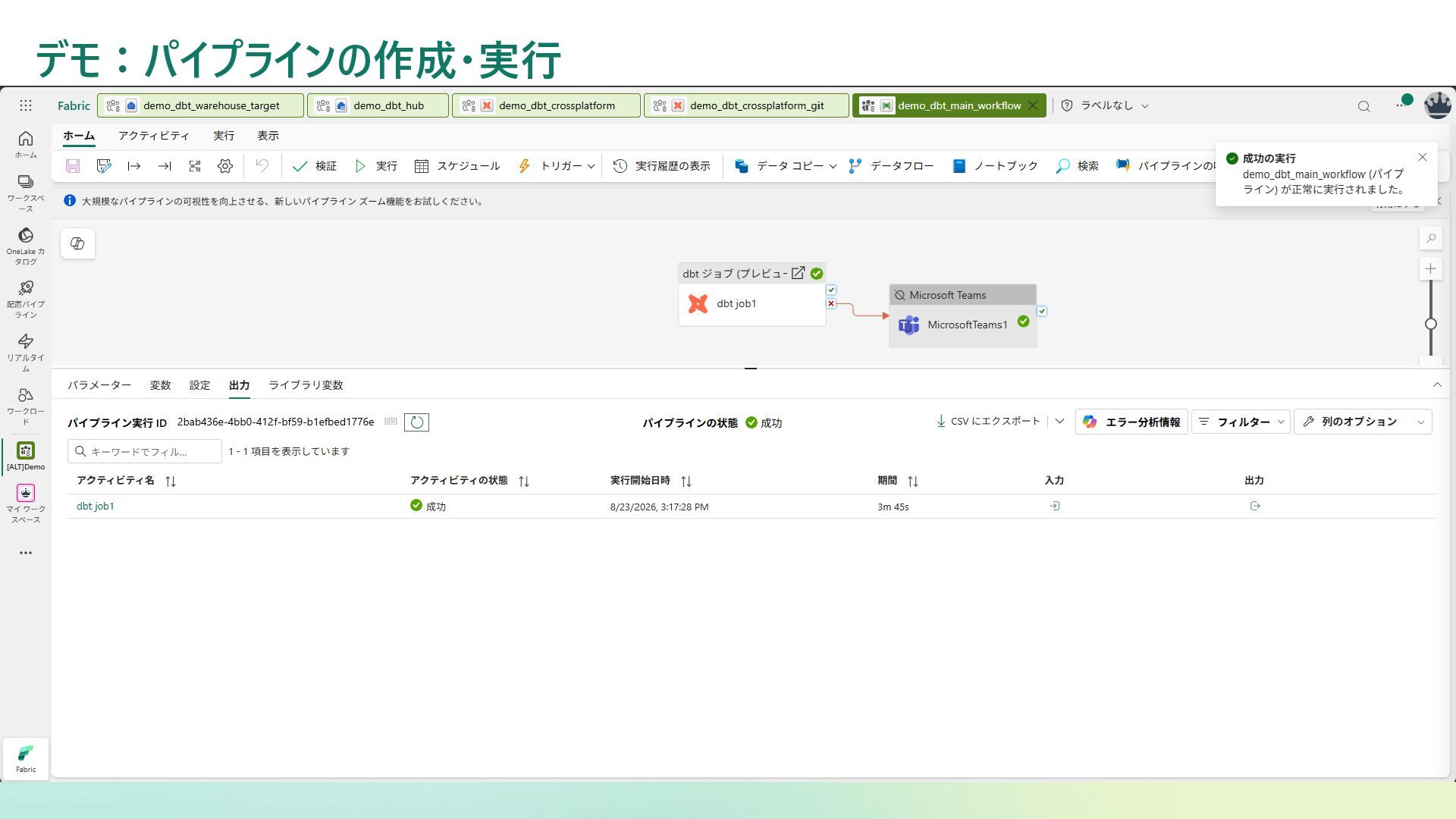Image resolution: width=1456 pixels, height=819 pixels.
Task: Open the Activities ribbon tab
Action: (154, 136)
